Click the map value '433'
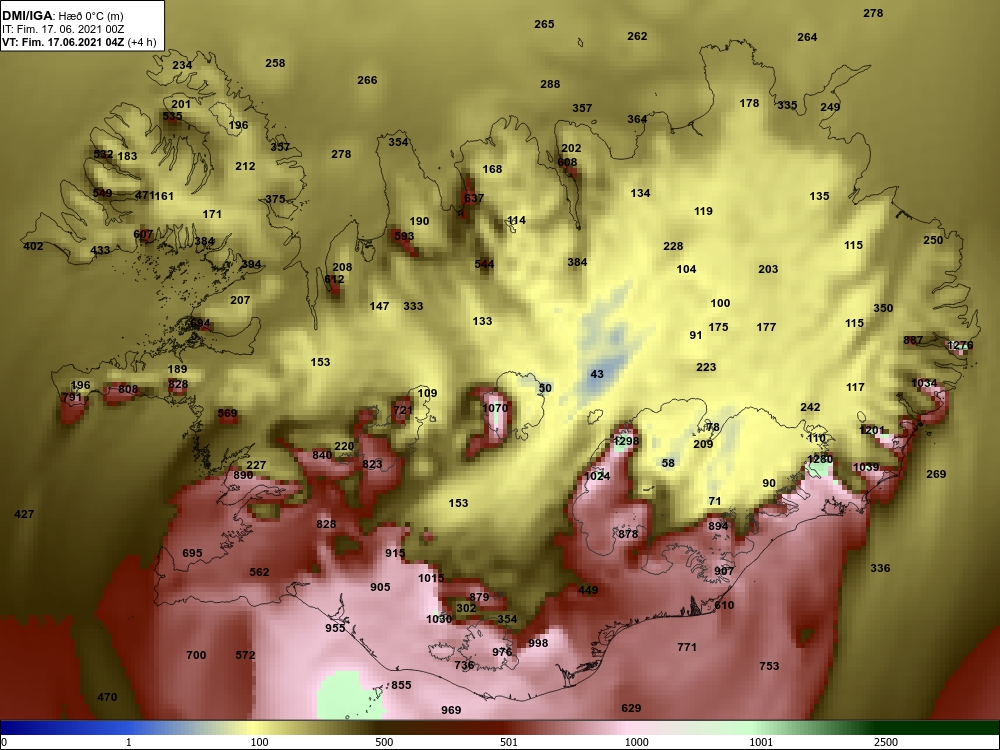The width and height of the screenshot is (1000, 750). 100,251
